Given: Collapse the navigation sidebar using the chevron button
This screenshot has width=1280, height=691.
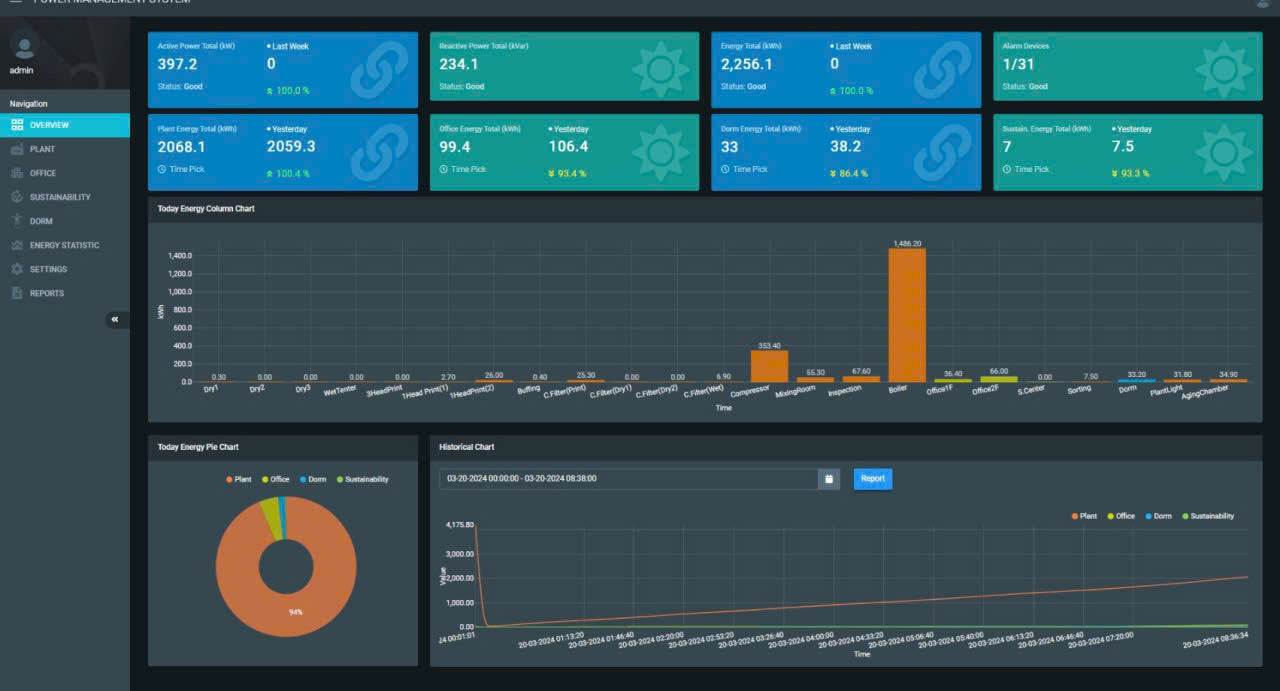Looking at the screenshot, I should pyautogui.click(x=116, y=319).
